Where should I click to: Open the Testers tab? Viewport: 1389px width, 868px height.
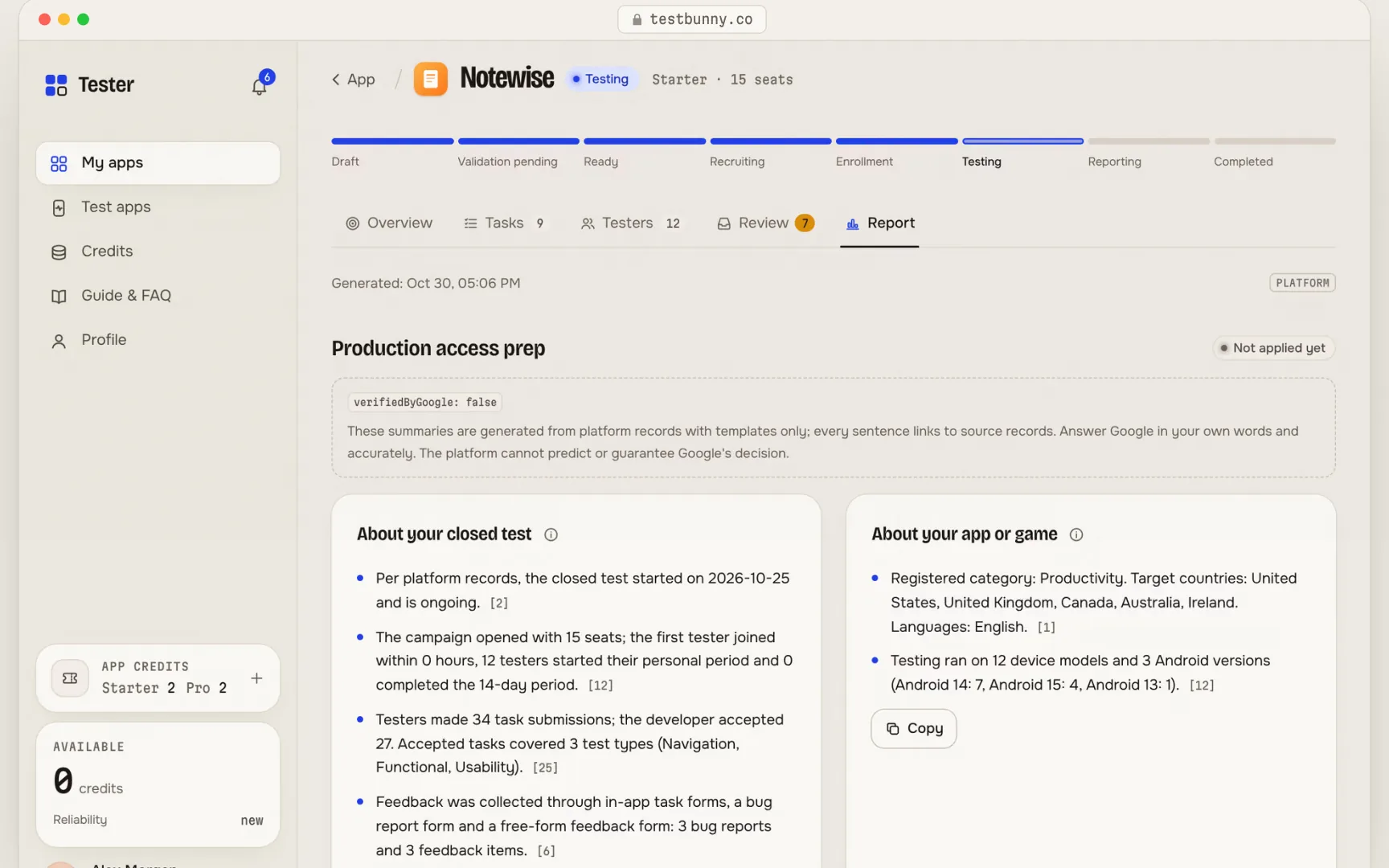point(631,223)
